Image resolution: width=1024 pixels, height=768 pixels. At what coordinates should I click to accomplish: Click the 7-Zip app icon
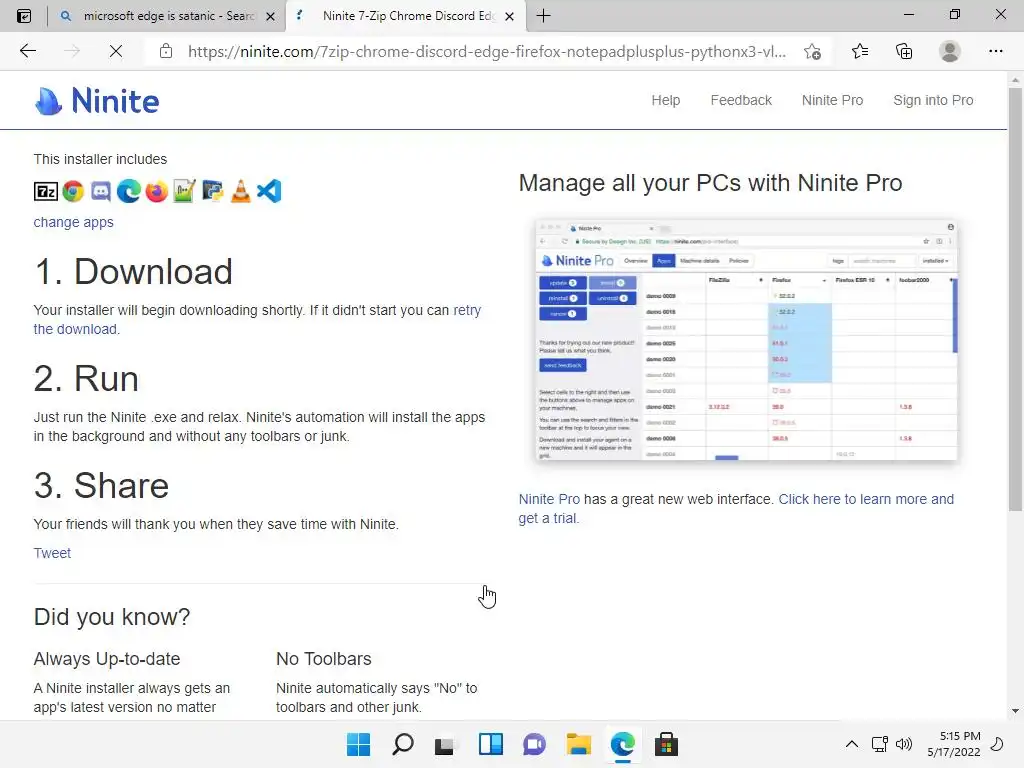(x=46, y=191)
